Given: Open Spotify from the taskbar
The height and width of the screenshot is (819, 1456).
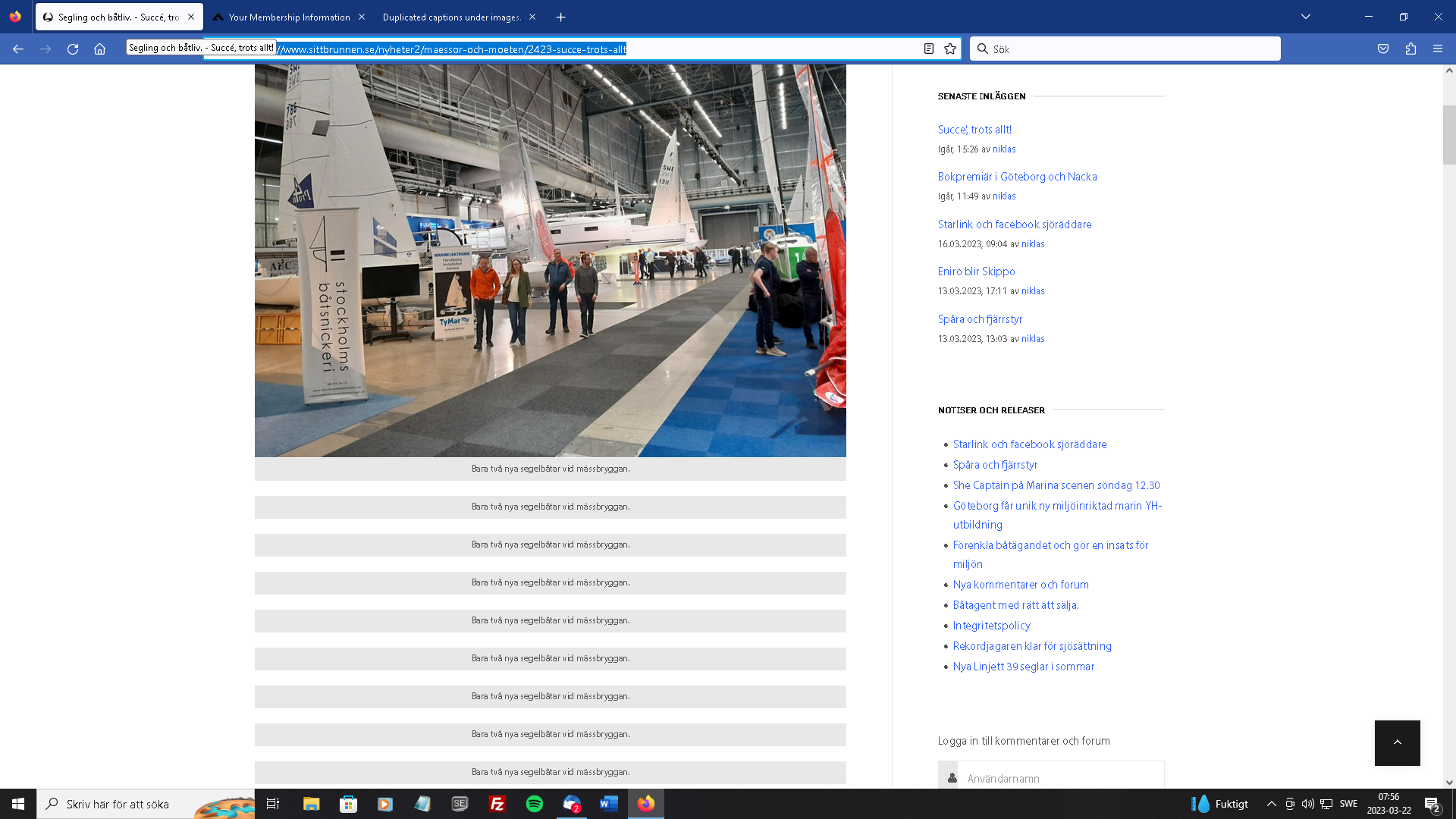Looking at the screenshot, I should (x=534, y=804).
